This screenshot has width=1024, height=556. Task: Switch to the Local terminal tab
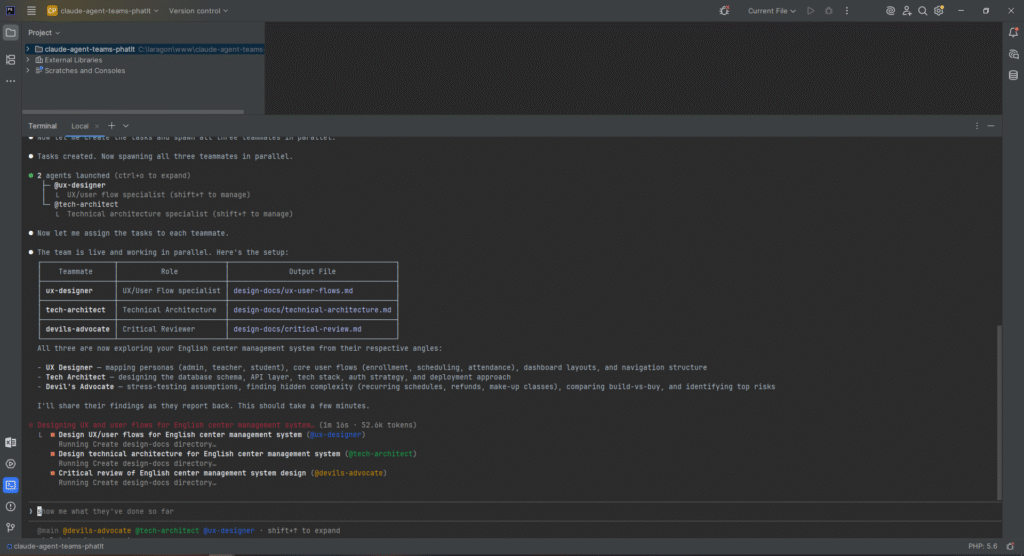(80, 126)
